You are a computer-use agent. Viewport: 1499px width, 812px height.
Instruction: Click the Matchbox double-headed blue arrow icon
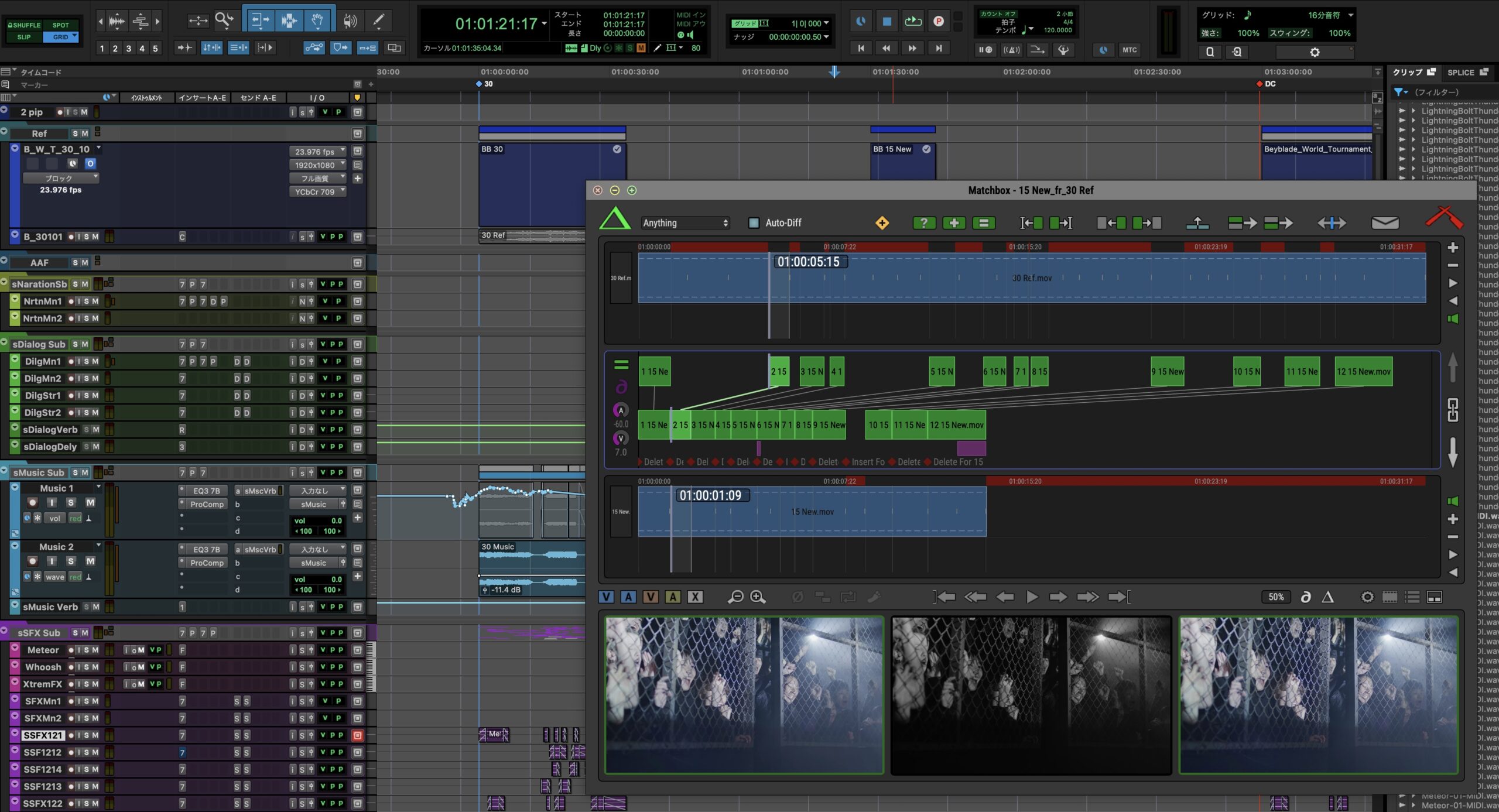pos(1332,223)
